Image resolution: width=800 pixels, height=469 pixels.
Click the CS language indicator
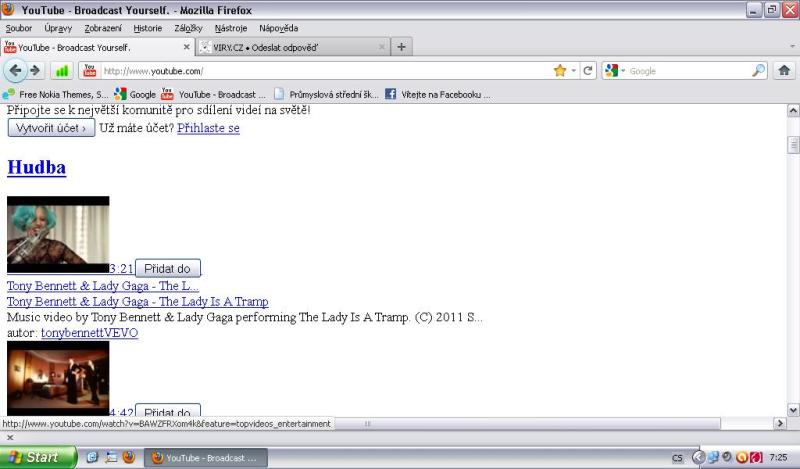point(677,458)
